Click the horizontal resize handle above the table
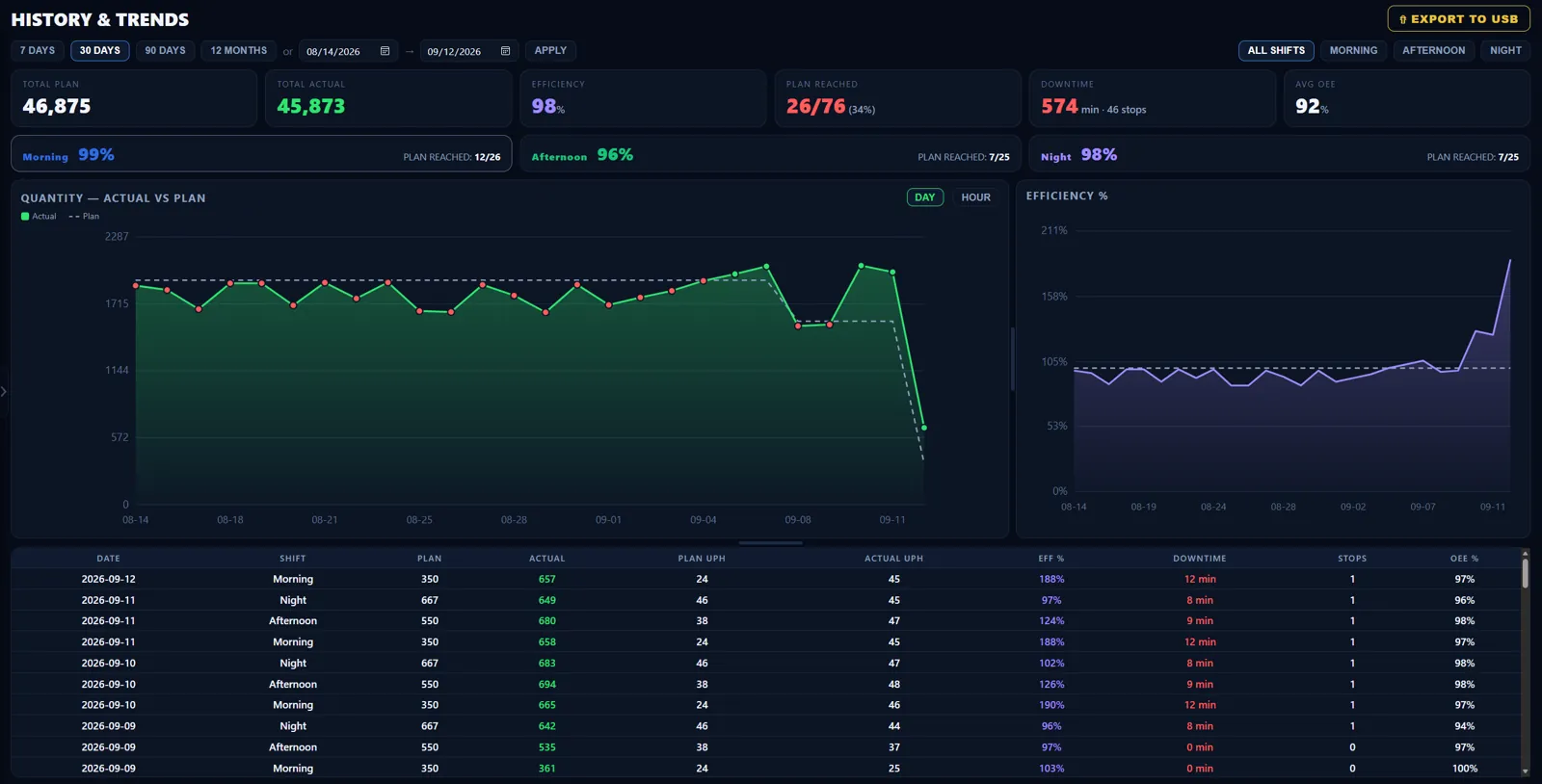Screen dimensions: 1542x784 (x=770, y=543)
